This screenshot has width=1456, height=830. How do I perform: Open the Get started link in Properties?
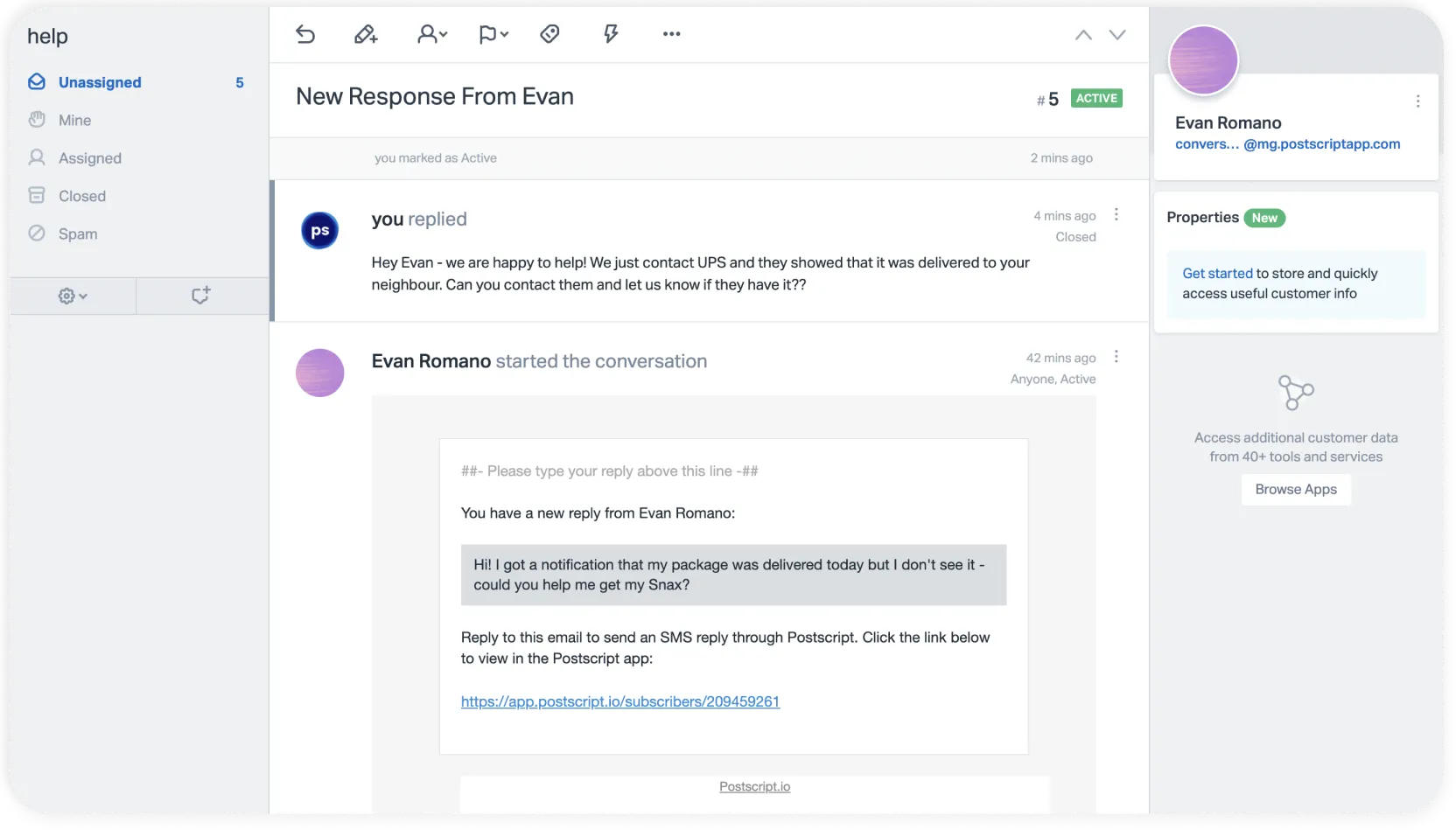(1216, 273)
